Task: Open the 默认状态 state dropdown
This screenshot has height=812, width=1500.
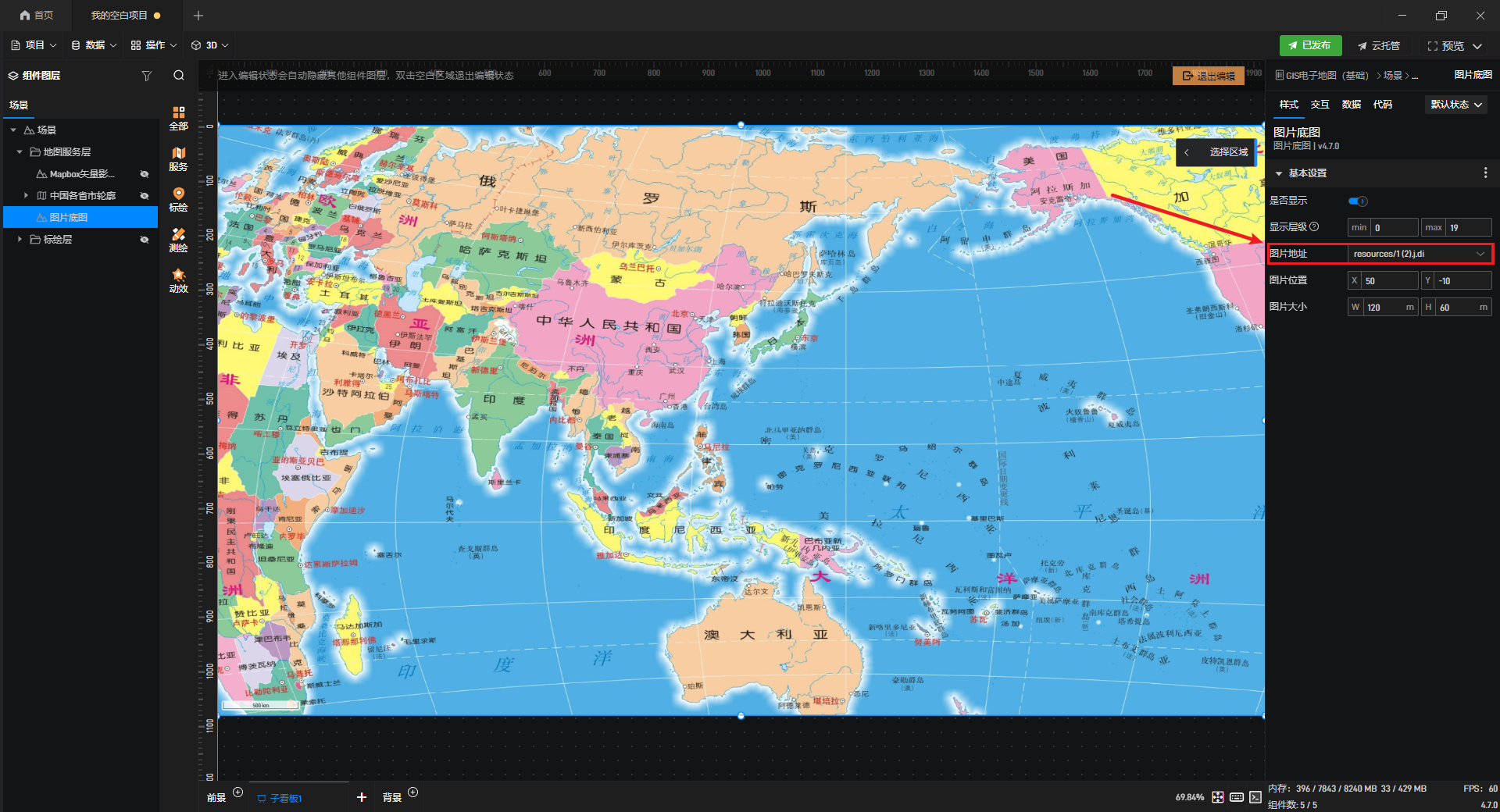Action: click(x=1455, y=105)
